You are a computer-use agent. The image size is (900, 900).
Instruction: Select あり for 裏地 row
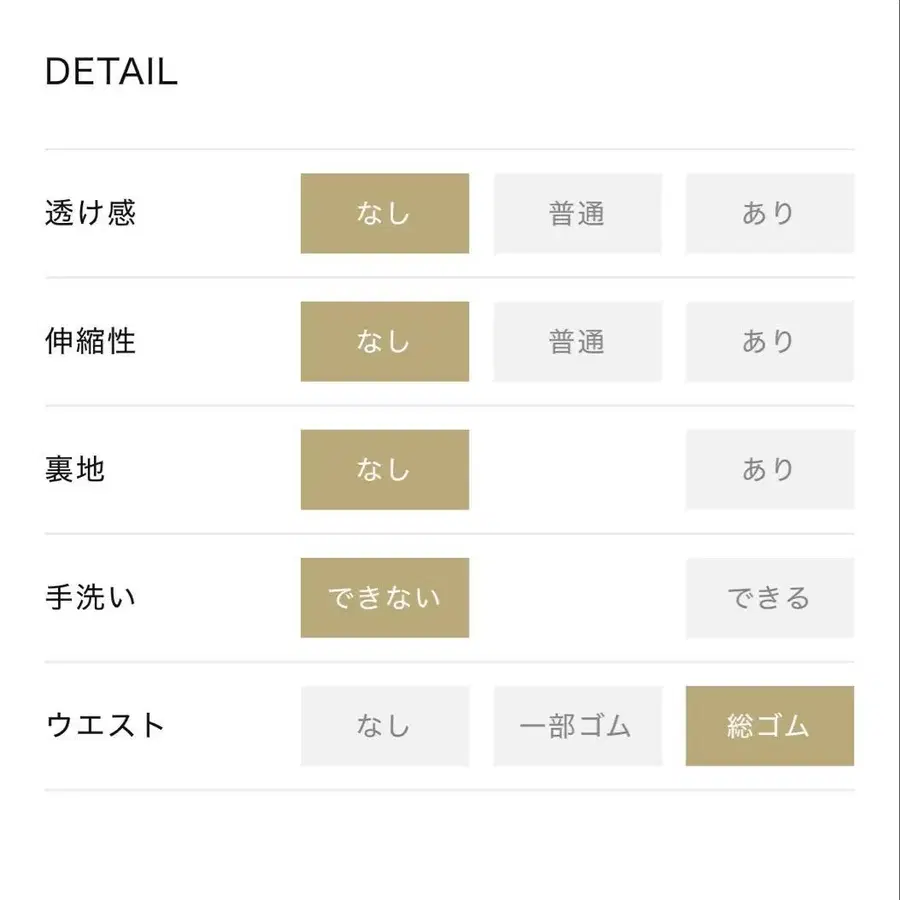(x=770, y=469)
